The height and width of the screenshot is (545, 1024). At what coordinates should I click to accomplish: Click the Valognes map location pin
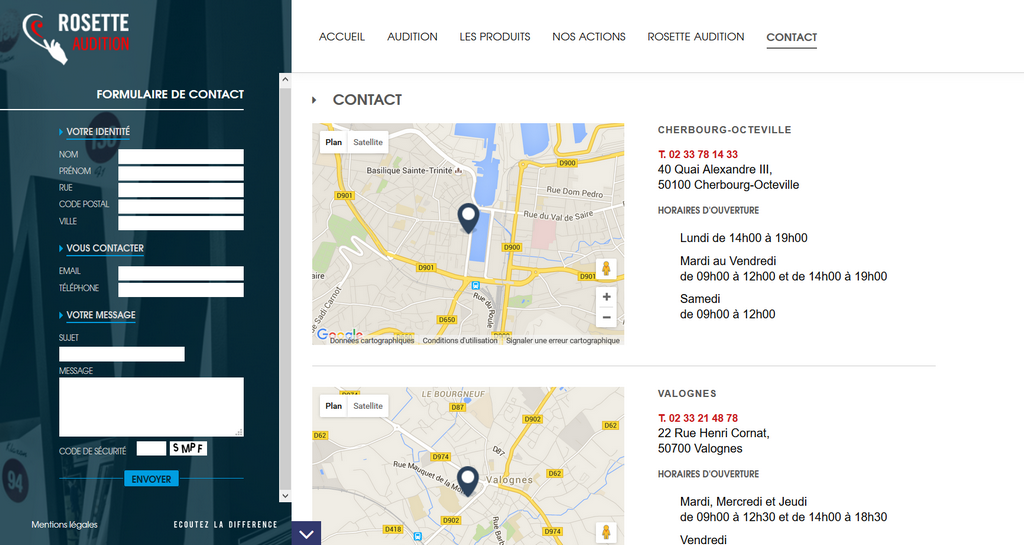pyautogui.click(x=468, y=480)
